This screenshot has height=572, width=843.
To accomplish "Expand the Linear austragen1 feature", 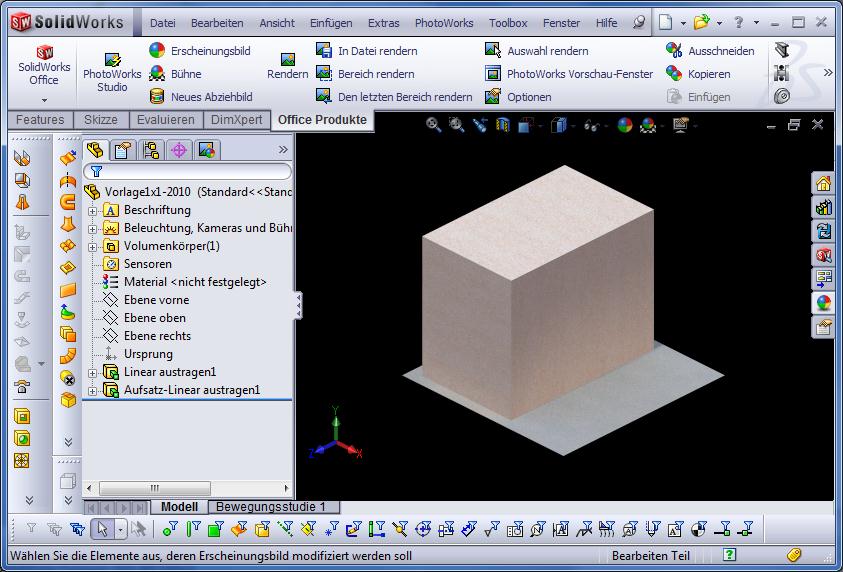I will 93,373.
